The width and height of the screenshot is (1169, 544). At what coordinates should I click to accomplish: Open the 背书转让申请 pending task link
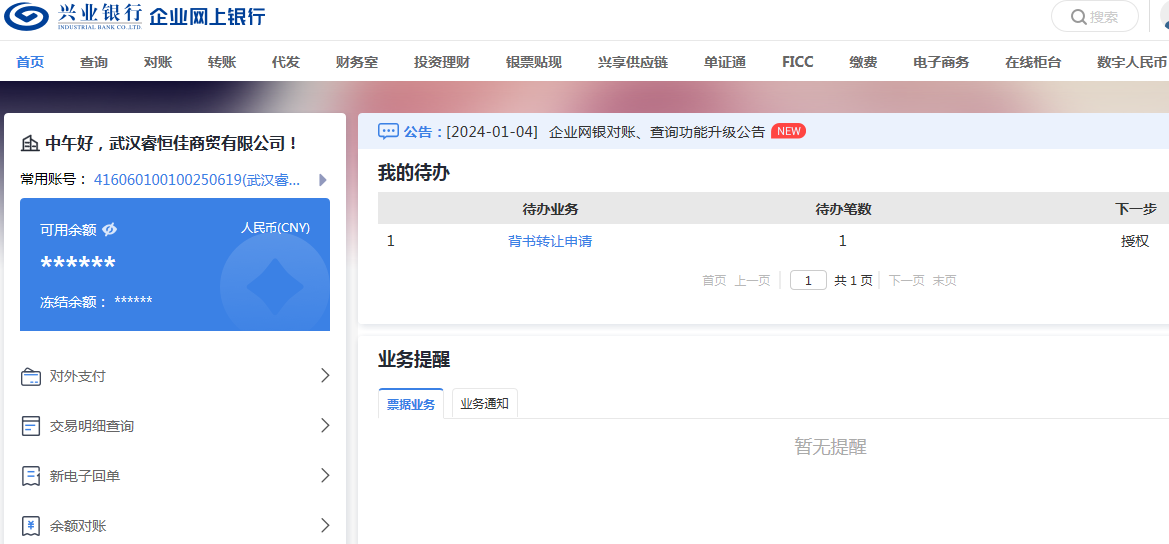click(x=550, y=241)
